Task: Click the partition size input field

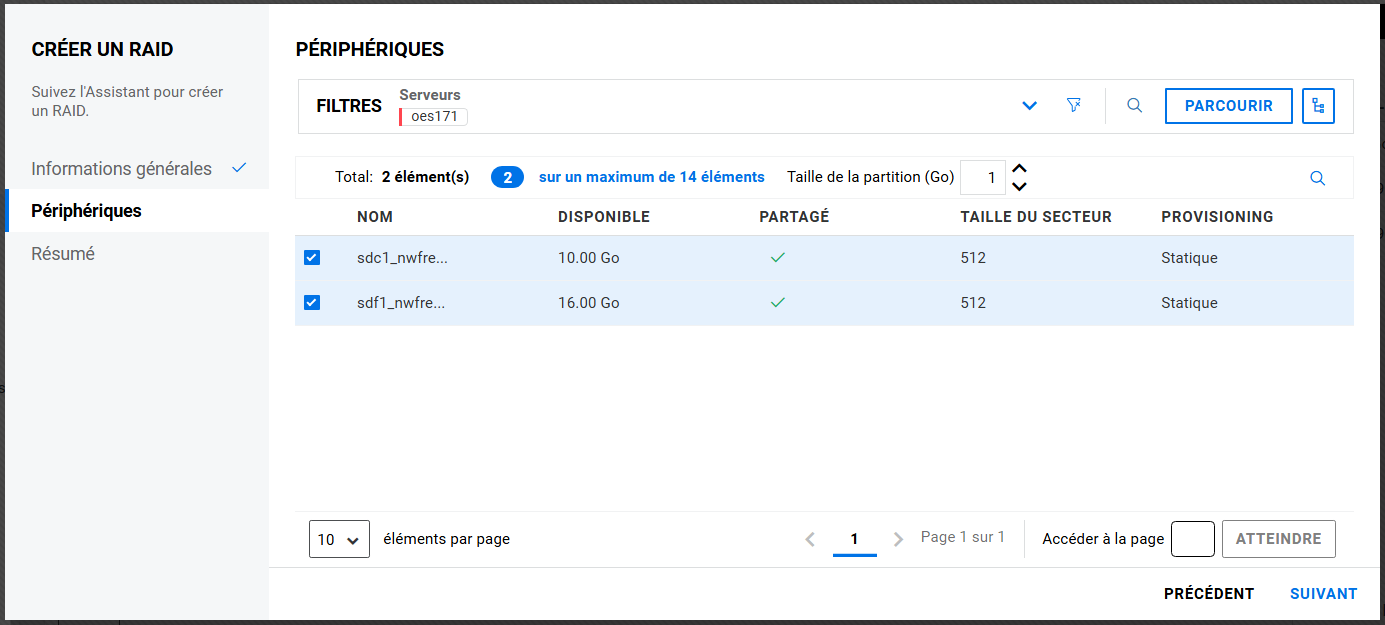Action: click(982, 178)
